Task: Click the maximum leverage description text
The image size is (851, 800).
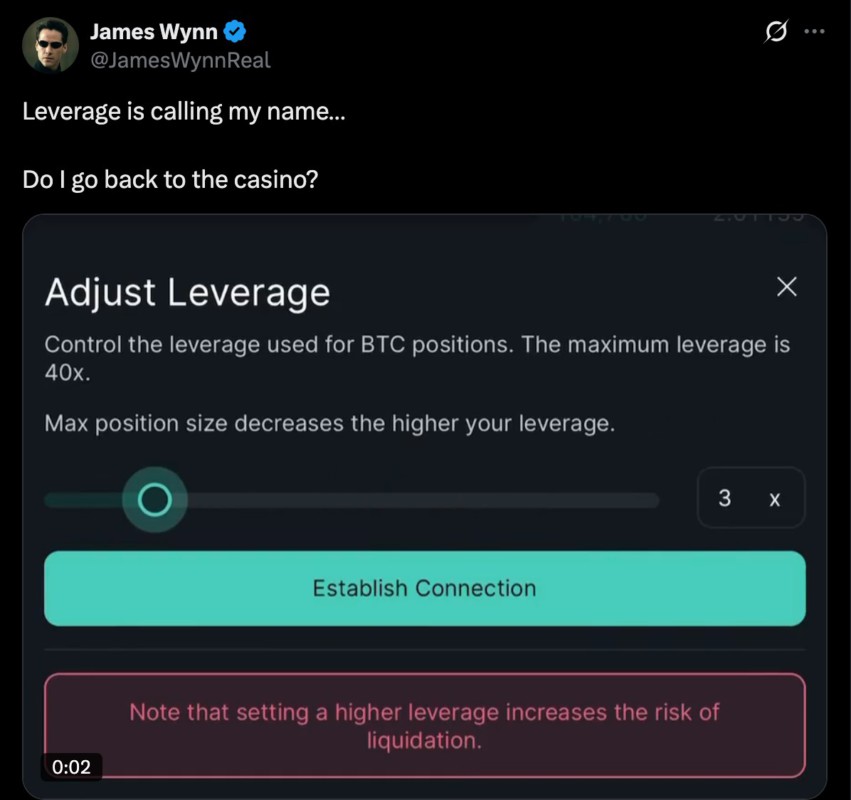Action: click(x=417, y=358)
